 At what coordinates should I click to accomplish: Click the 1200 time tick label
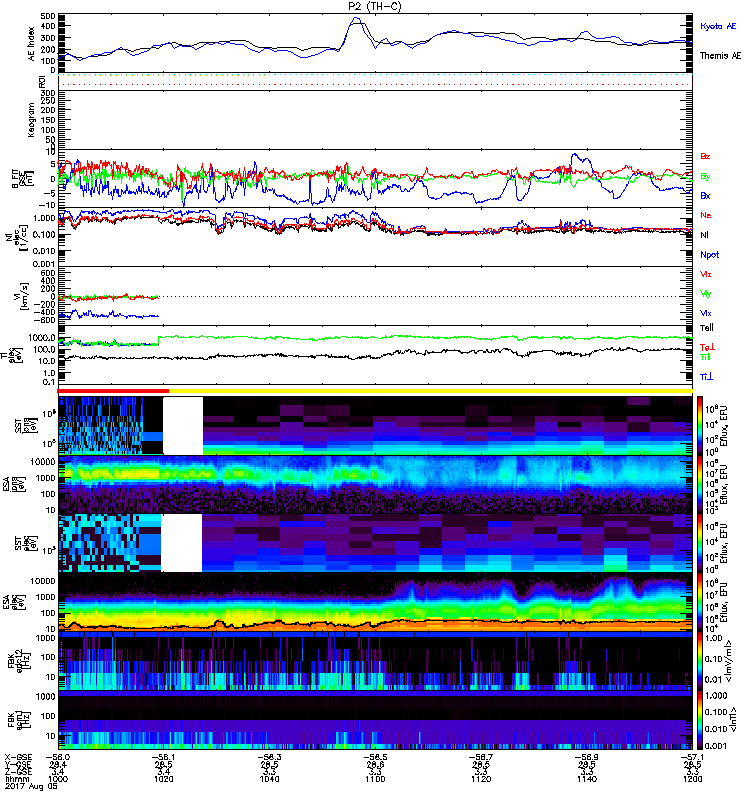pos(692,779)
